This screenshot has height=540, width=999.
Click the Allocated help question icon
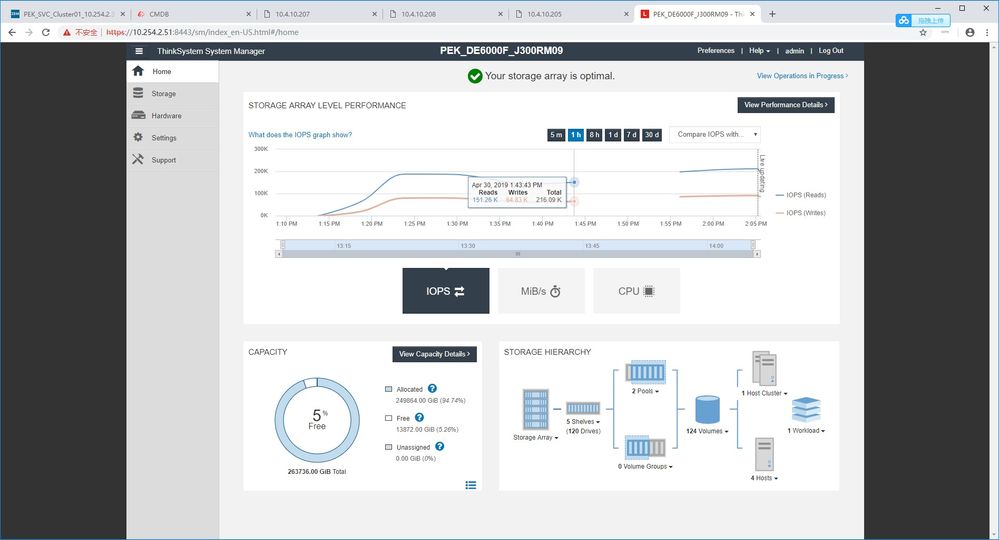tap(432, 388)
